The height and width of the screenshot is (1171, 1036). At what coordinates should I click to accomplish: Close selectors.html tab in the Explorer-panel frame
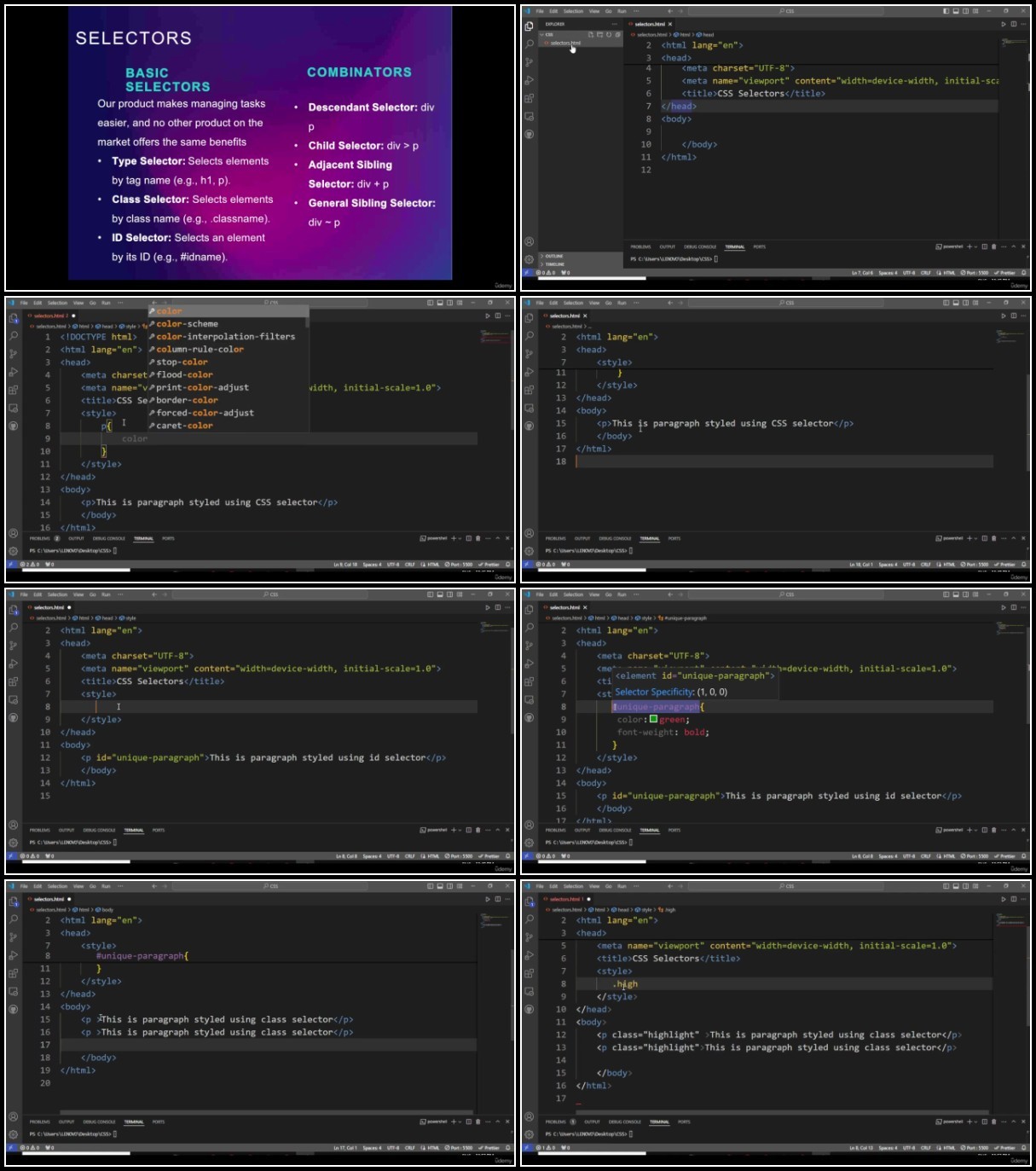click(x=670, y=24)
